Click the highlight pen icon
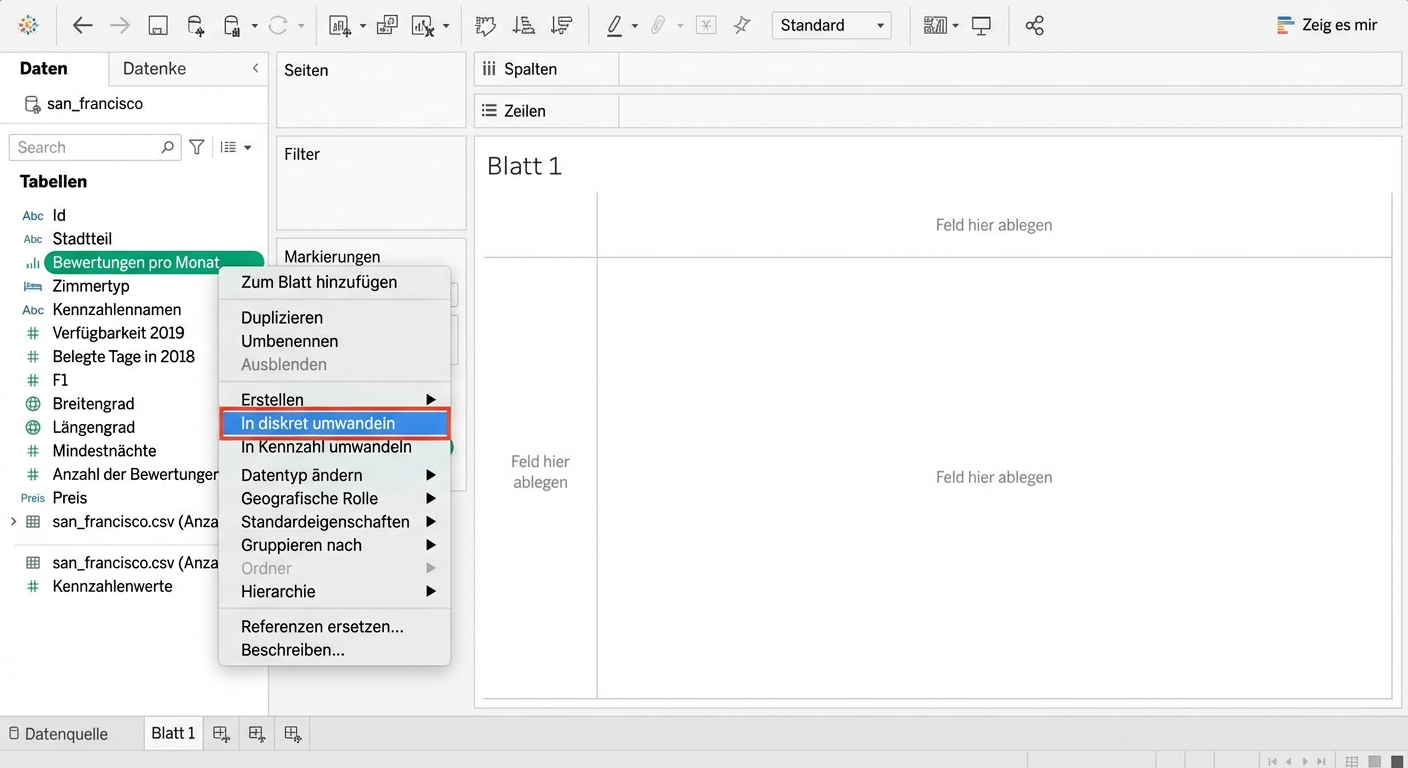Viewport: 1408px width, 768px height. click(615, 26)
